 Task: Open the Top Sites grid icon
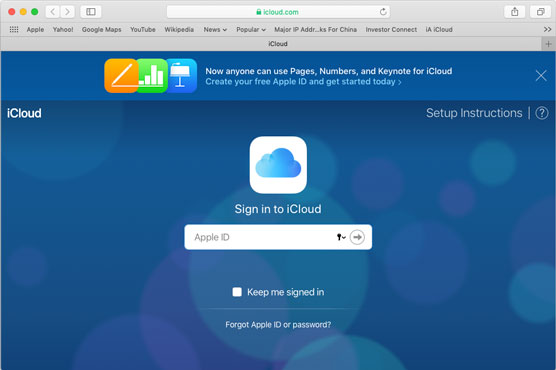14,29
